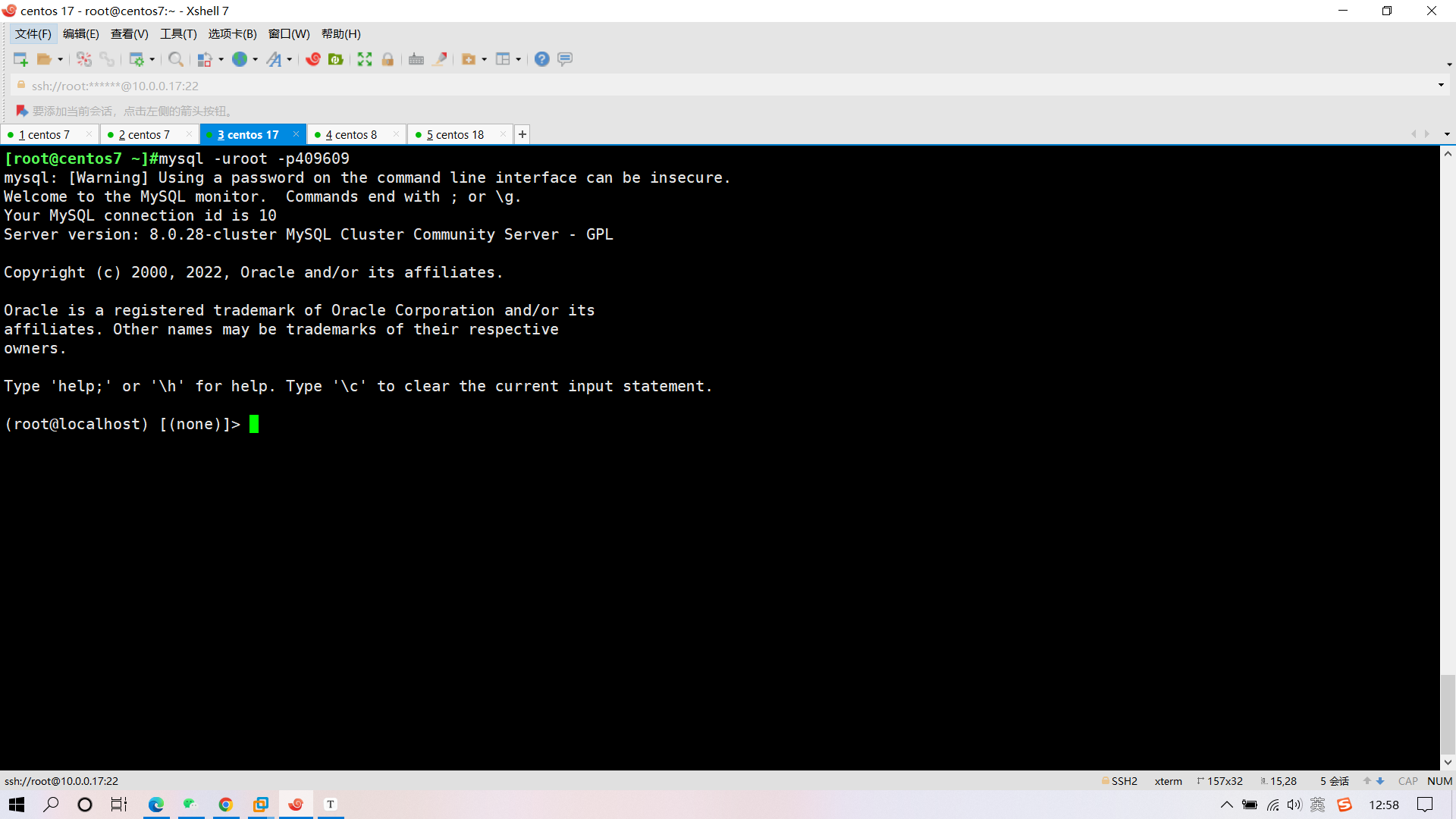Add a new tab with plus button
Screen dimensions: 1456x819
(522, 134)
